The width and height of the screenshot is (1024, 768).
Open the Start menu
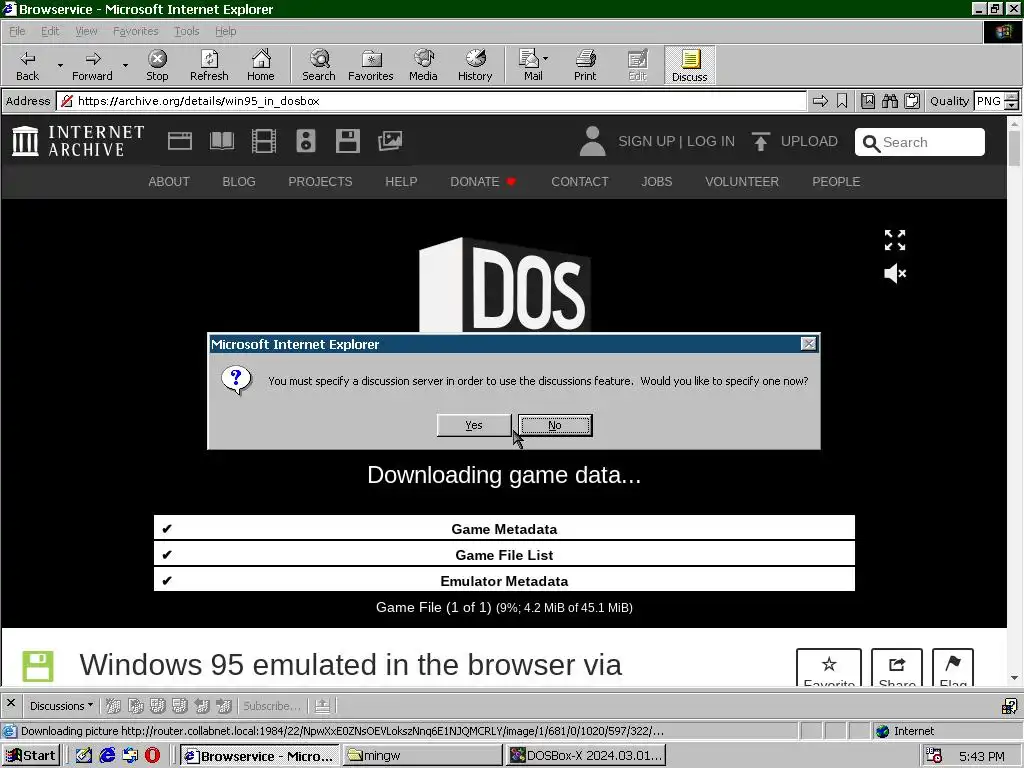[x=31, y=756]
